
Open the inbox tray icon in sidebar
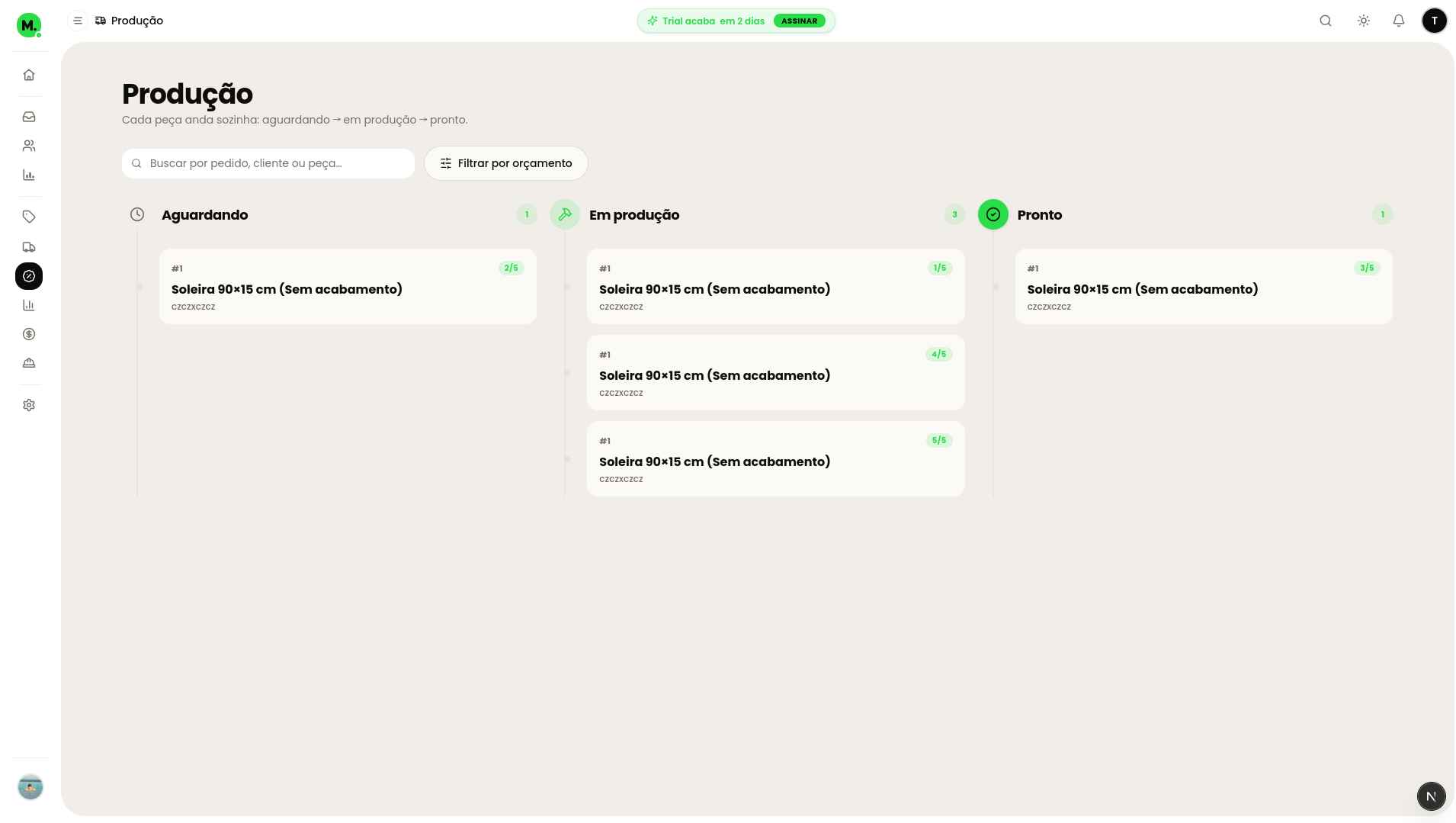coord(29,117)
